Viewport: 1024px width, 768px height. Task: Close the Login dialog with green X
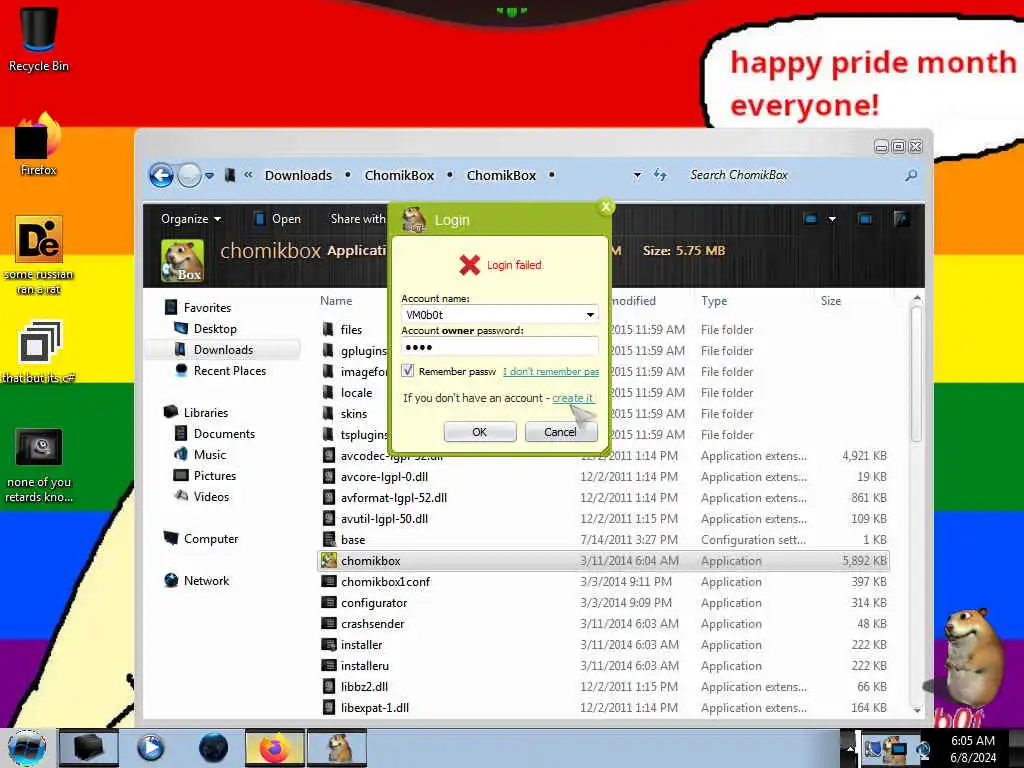[x=605, y=207]
